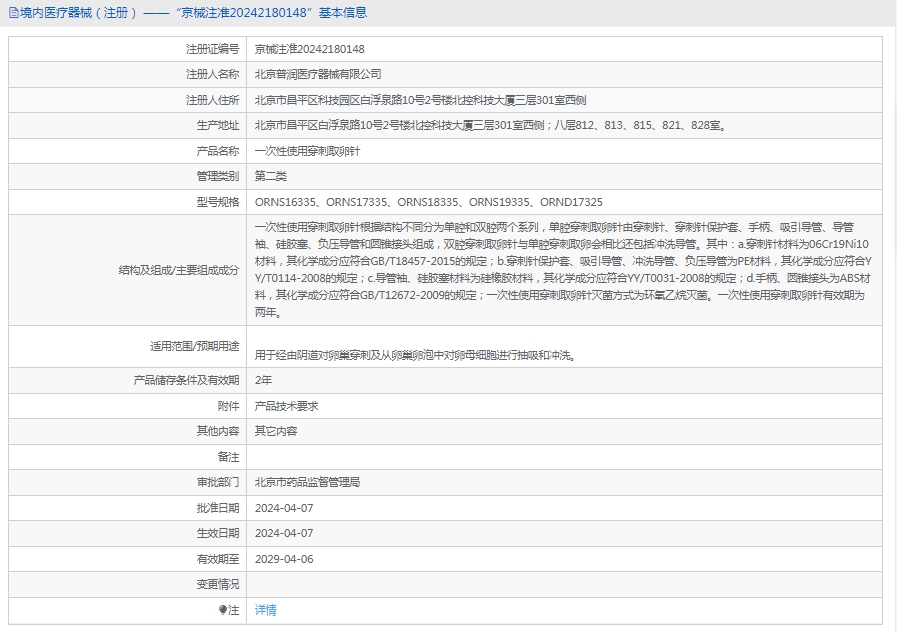The height and width of the screenshot is (632, 897).
Task: Open the 详情 details link
Action: point(265,610)
